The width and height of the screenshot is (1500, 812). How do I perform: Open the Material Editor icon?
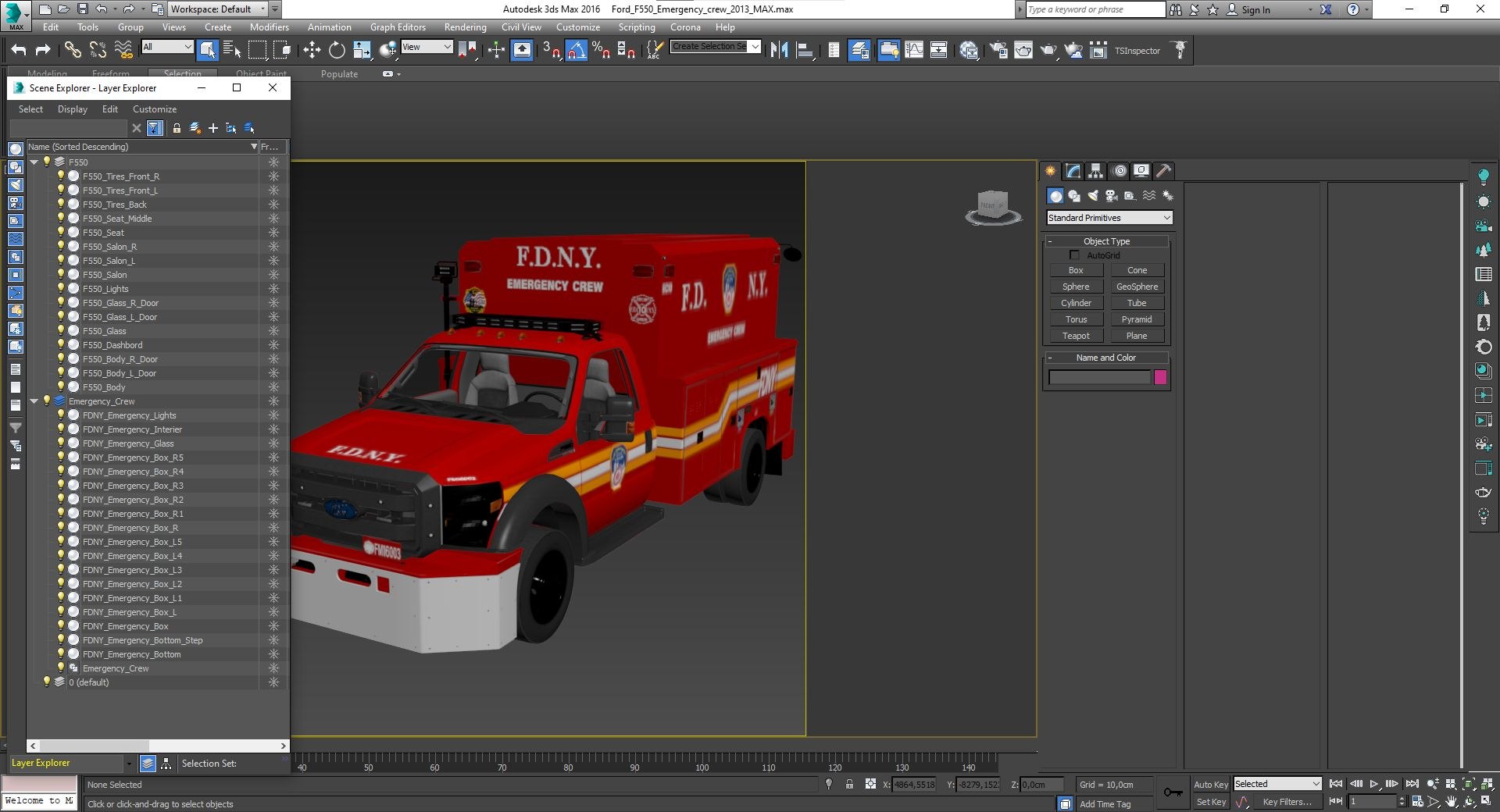[x=969, y=51]
